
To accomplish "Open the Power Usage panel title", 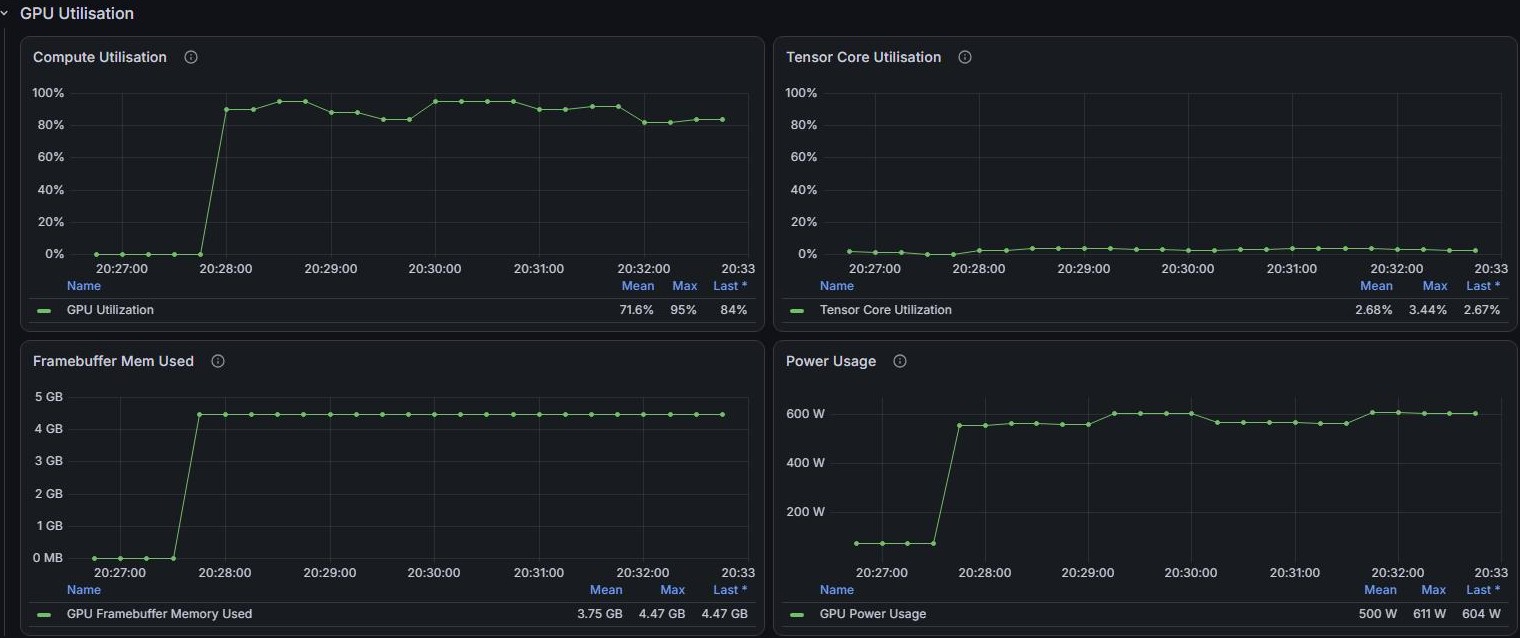I will pyautogui.click(x=831, y=361).
